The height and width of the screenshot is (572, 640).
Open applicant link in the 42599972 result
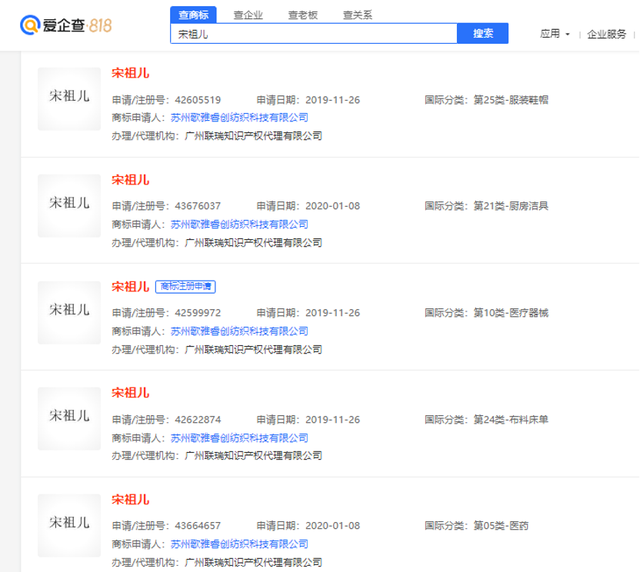(239, 331)
